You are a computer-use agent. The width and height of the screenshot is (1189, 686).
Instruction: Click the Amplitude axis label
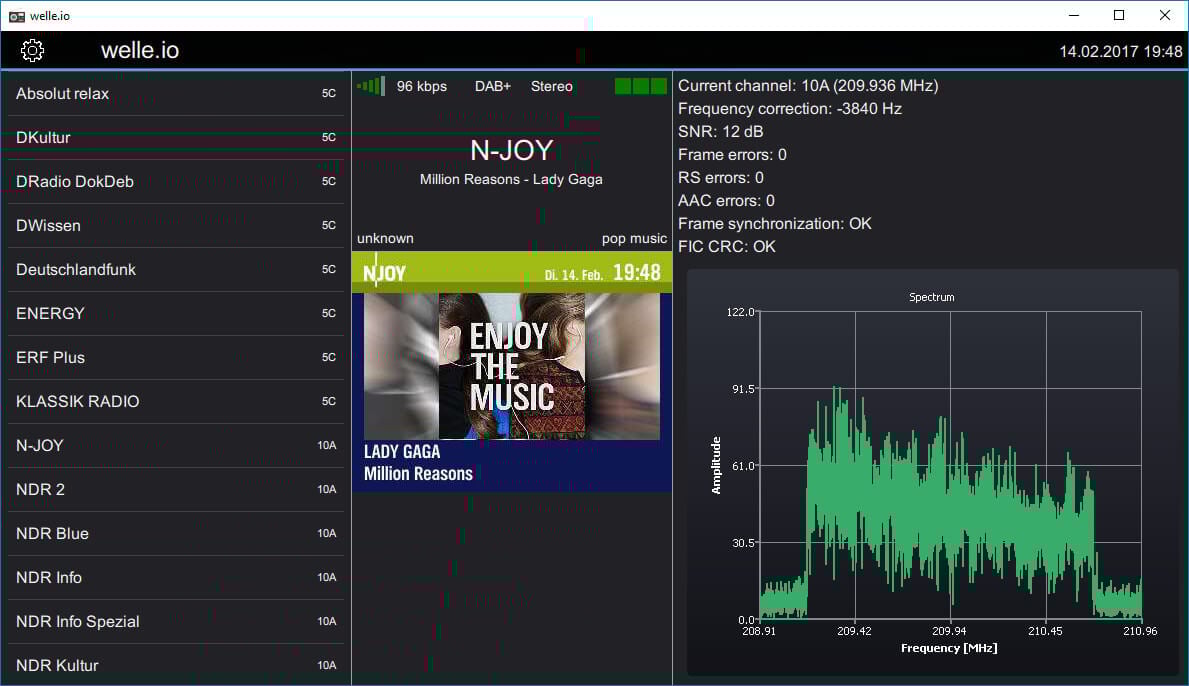point(716,465)
